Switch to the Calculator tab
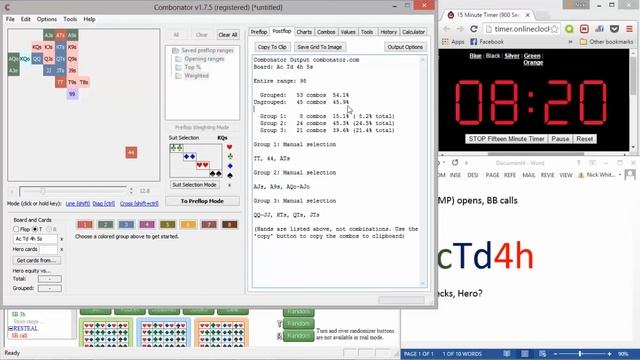Viewport: 640px width, 360px height. [x=413, y=32]
